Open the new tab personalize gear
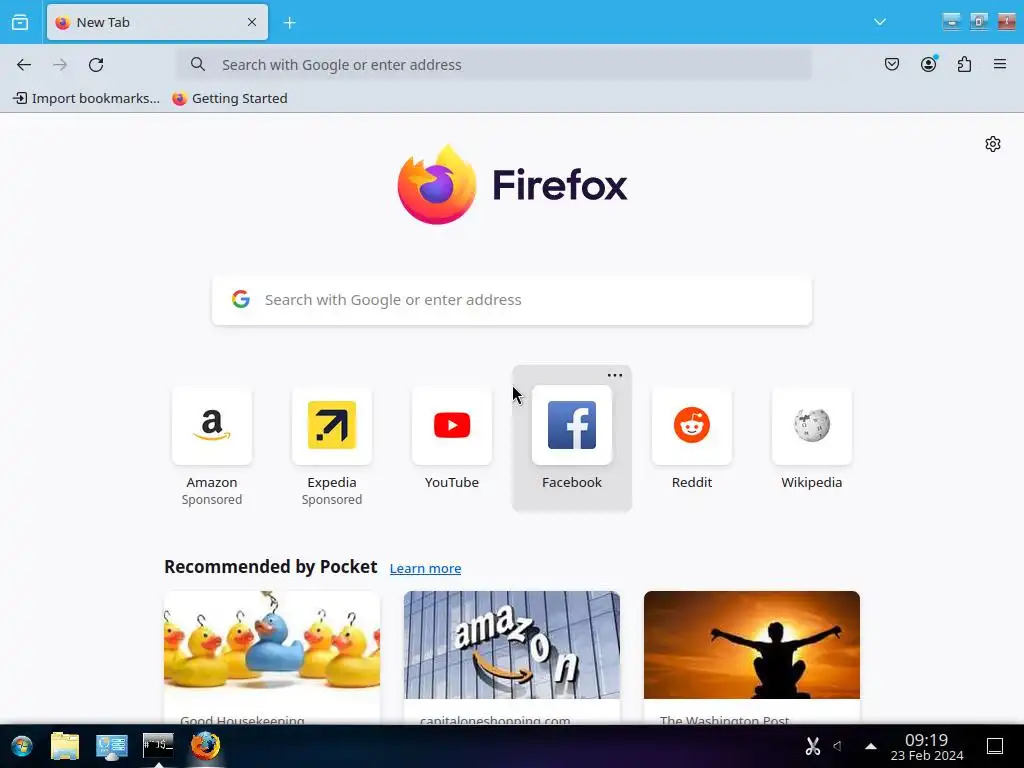Image resolution: width=1024 pixels, height=768 pixels. point(993,144)
